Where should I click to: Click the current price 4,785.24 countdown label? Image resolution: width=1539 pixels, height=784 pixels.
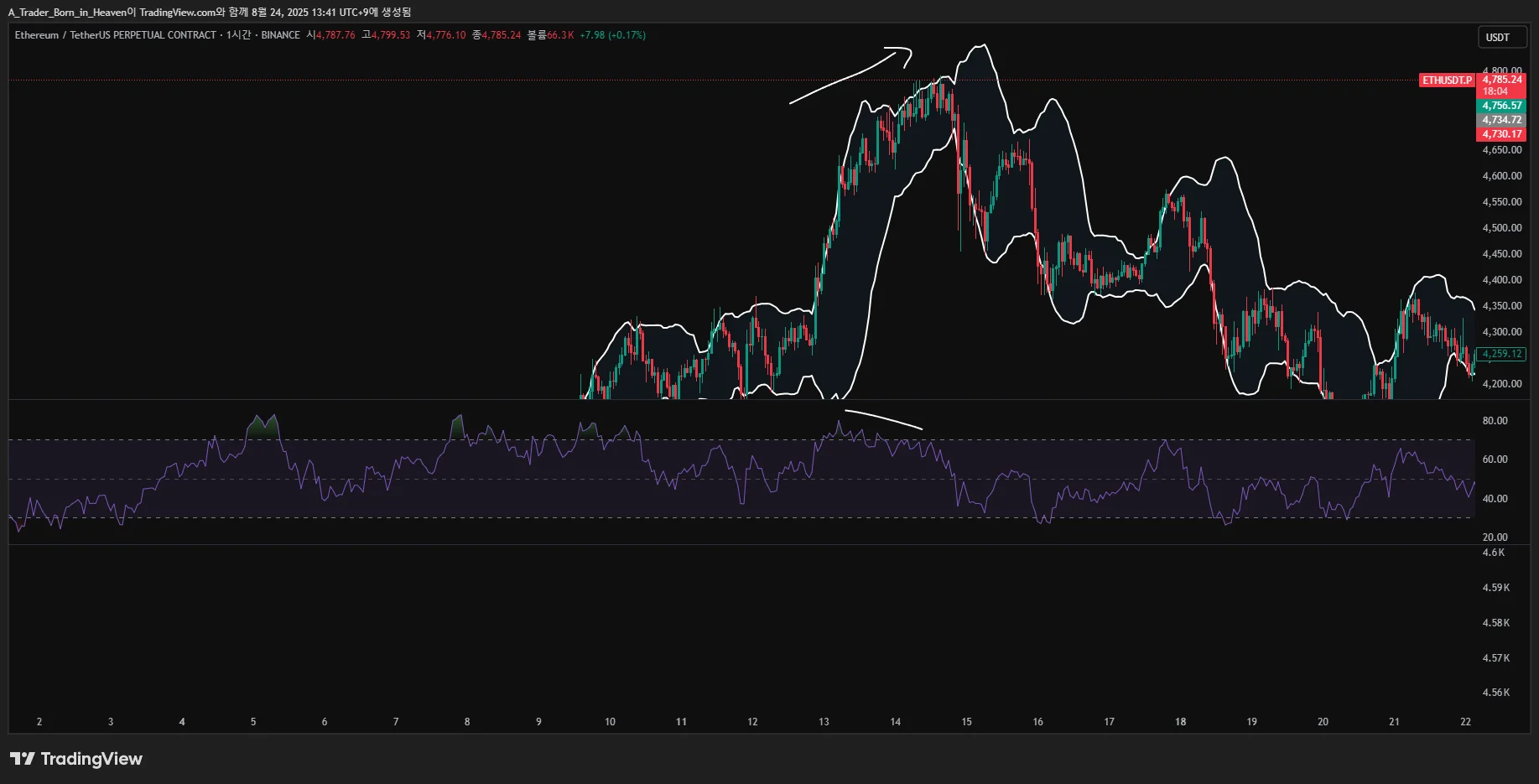pyautogui.click(x=1501, y=86)
